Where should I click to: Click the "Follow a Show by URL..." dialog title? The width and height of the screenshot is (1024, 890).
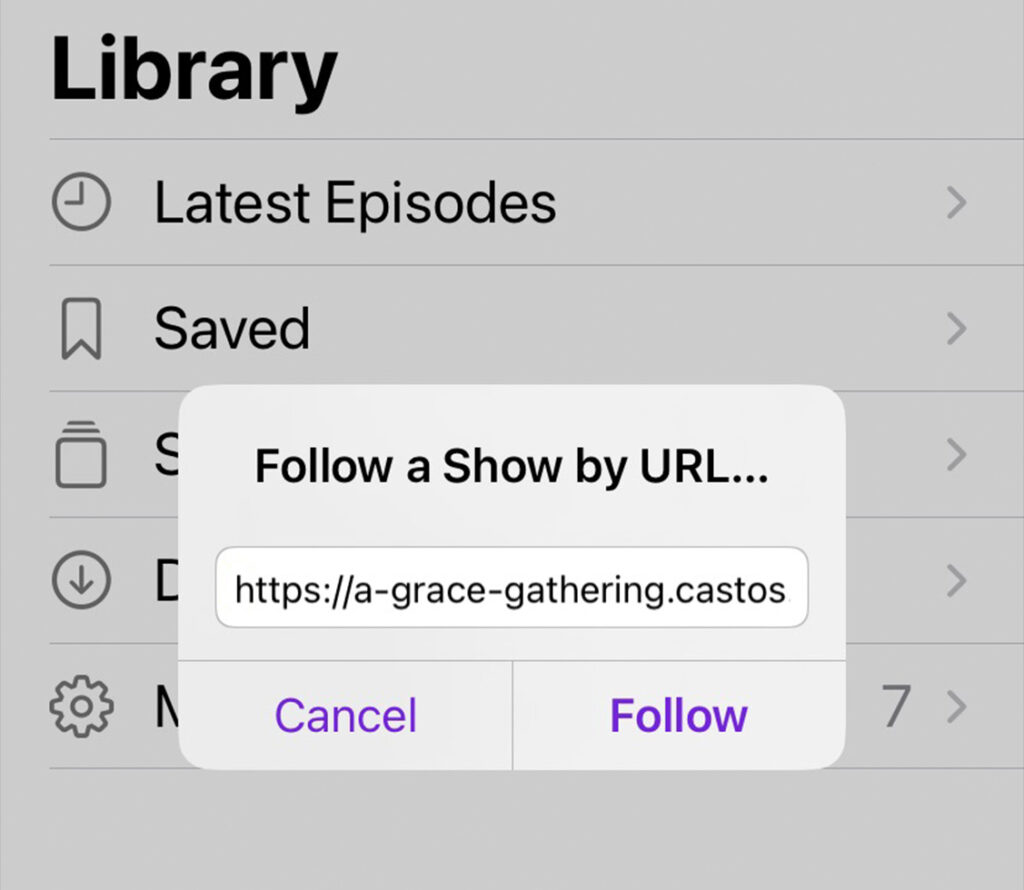[x=511, y=466]
